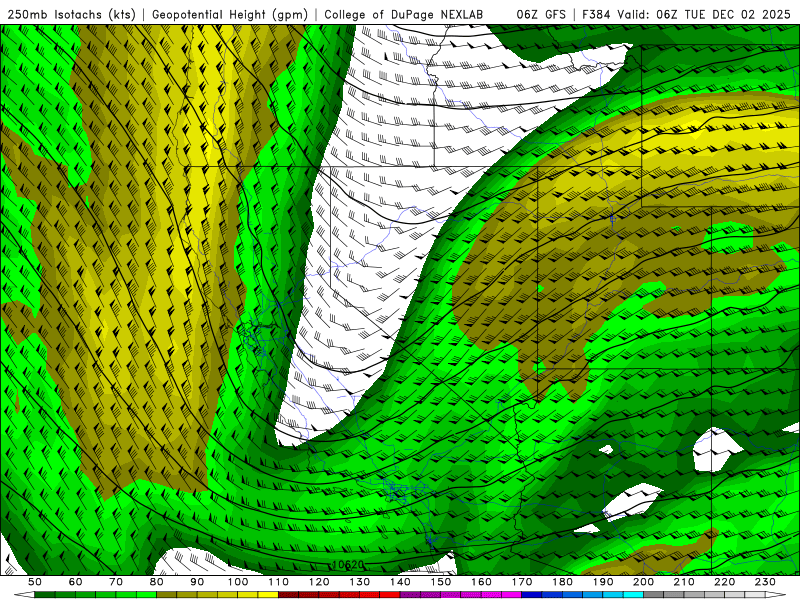
Task: Click the '06Z GFS' model run label
Action: pos(541,14)
